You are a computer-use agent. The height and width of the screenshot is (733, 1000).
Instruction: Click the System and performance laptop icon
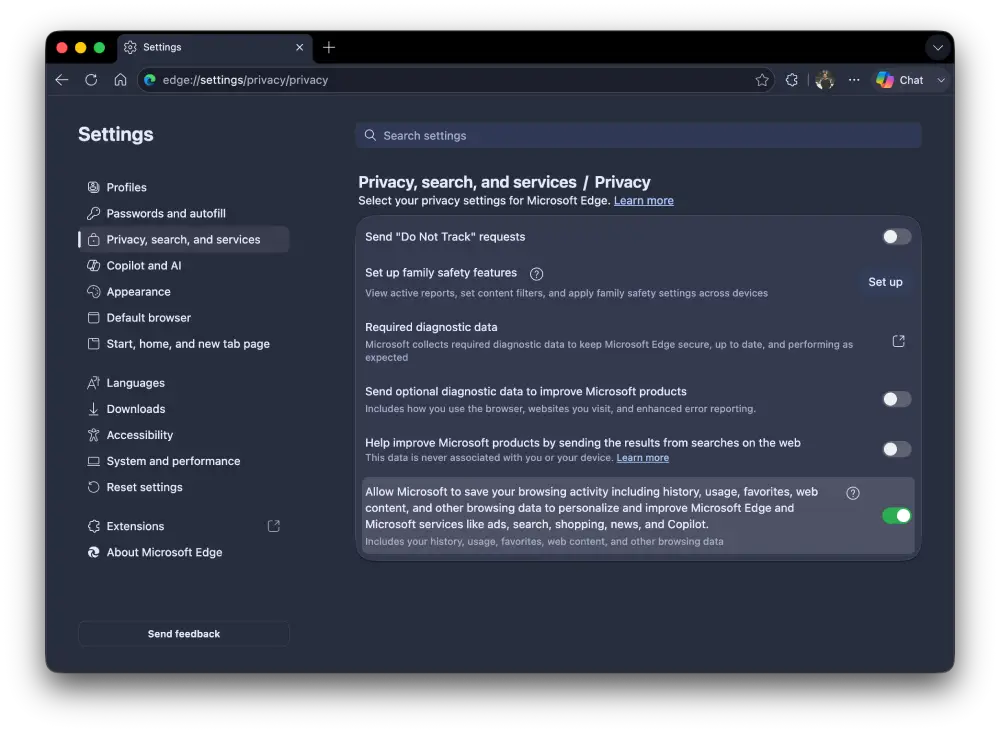tap(94, 461)
